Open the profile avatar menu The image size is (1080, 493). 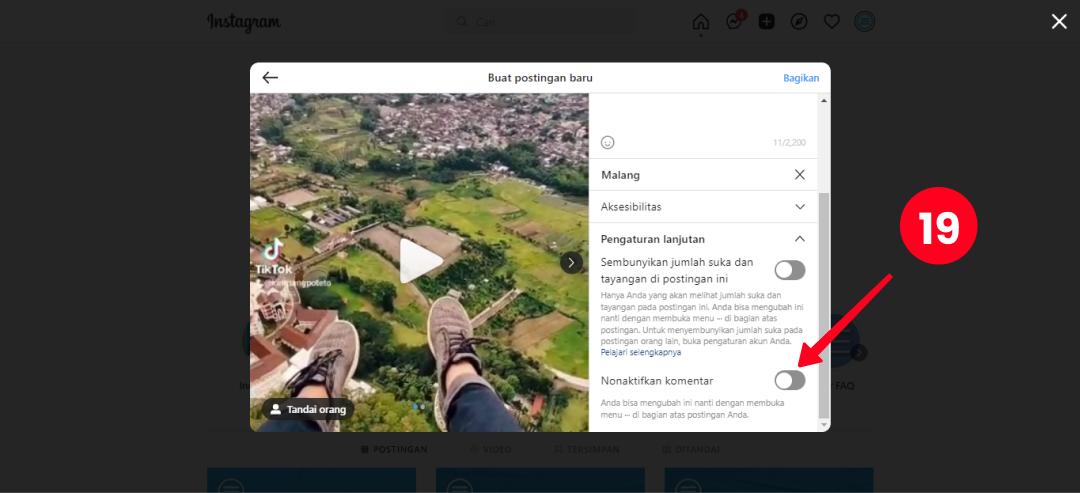tap(864, 22)
